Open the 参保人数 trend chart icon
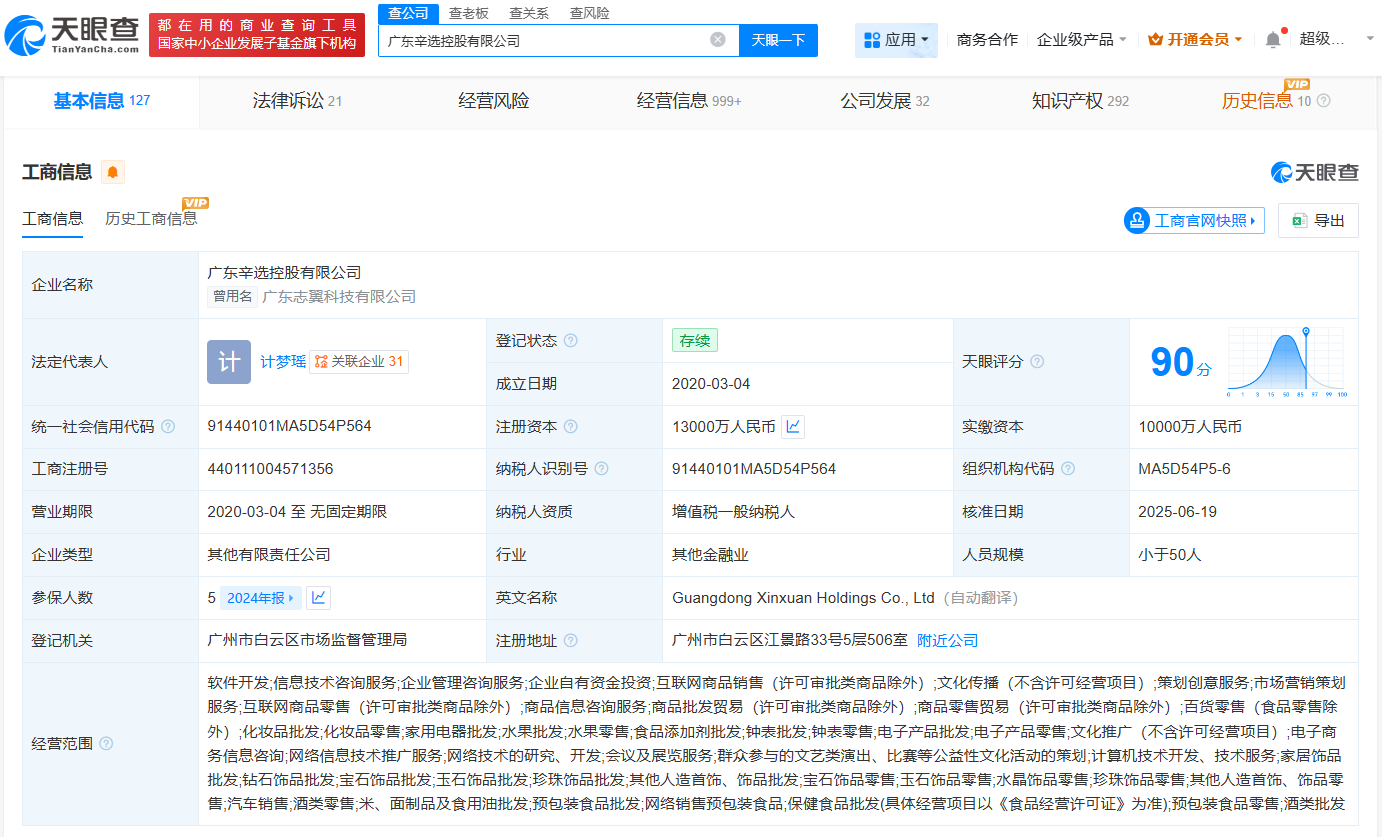Image resolution: width=1382 pixels, height=837 pixels. [x=318, y=597]
